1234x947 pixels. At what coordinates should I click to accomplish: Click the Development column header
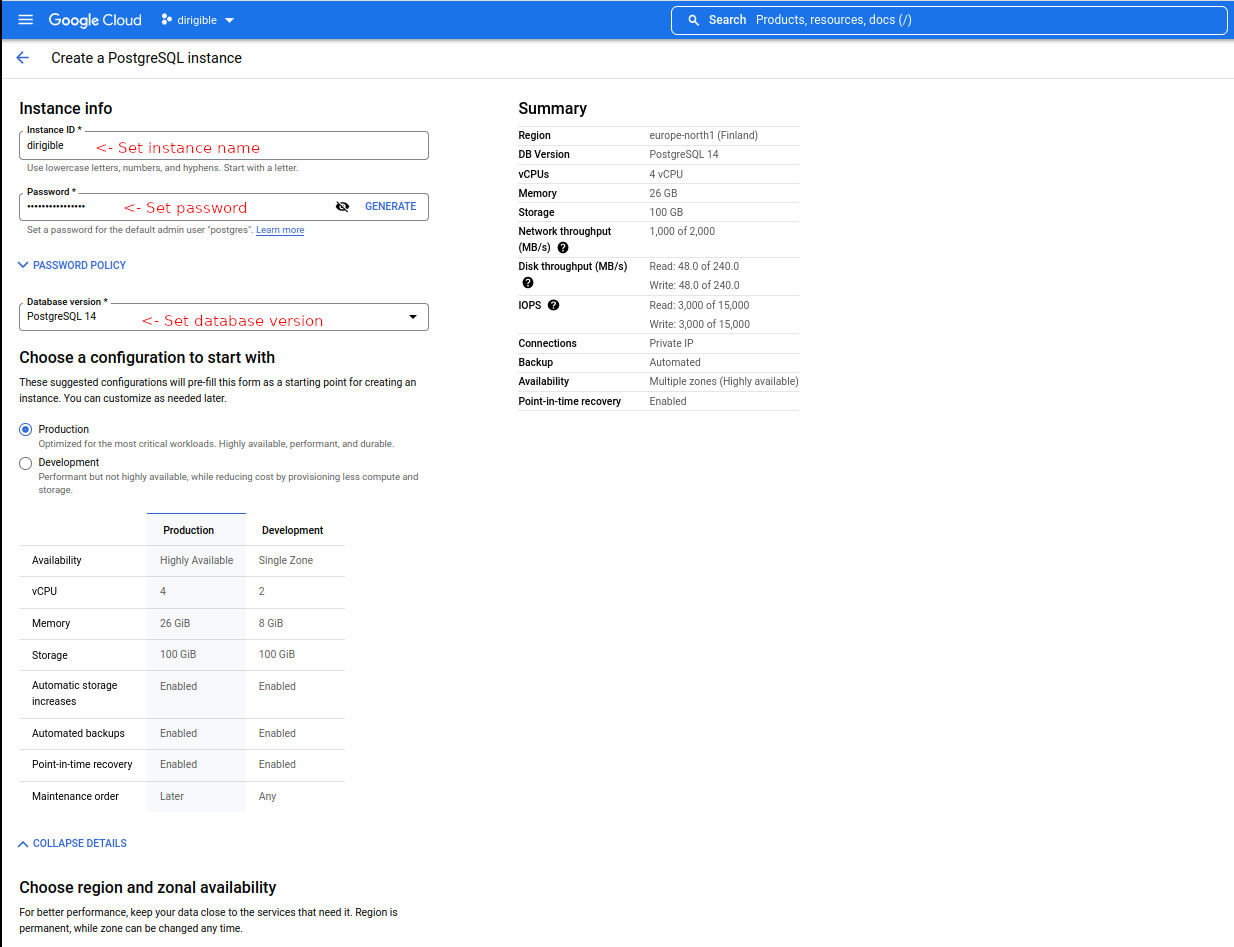pos(293,530)
